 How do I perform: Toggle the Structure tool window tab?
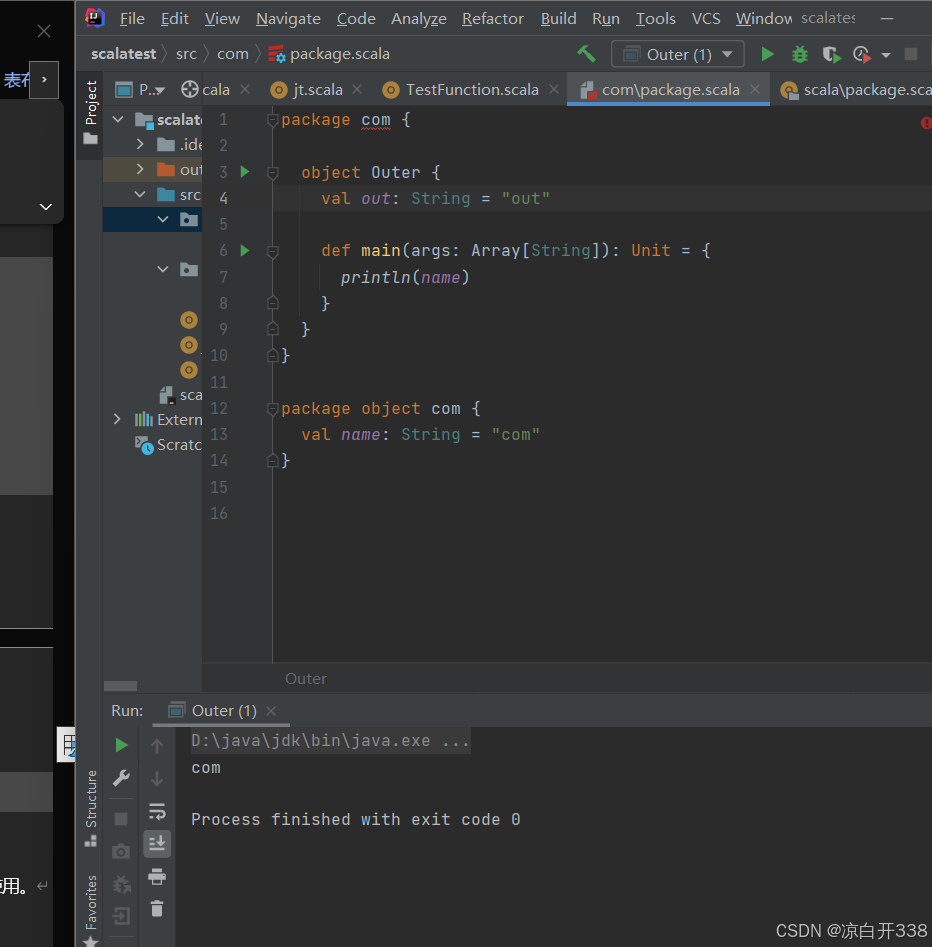pyautogui.click(x=91, y=809)
